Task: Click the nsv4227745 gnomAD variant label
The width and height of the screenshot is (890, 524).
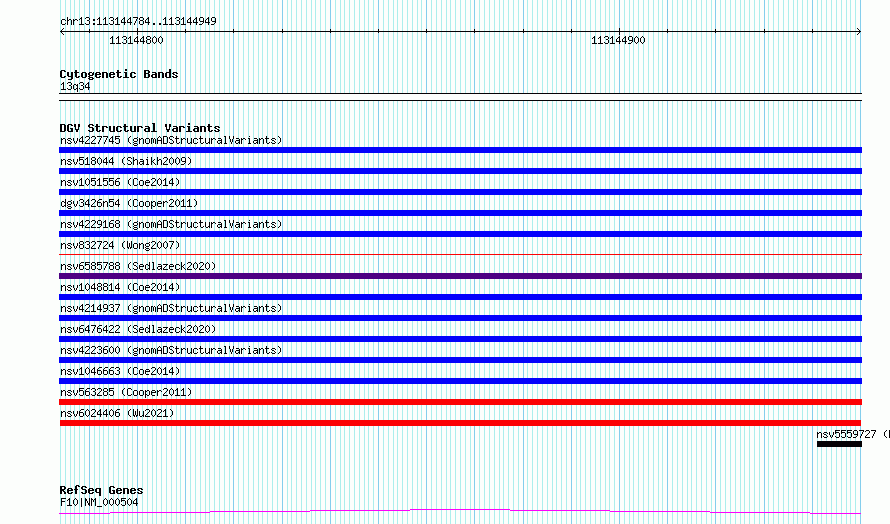Action: 171,140
